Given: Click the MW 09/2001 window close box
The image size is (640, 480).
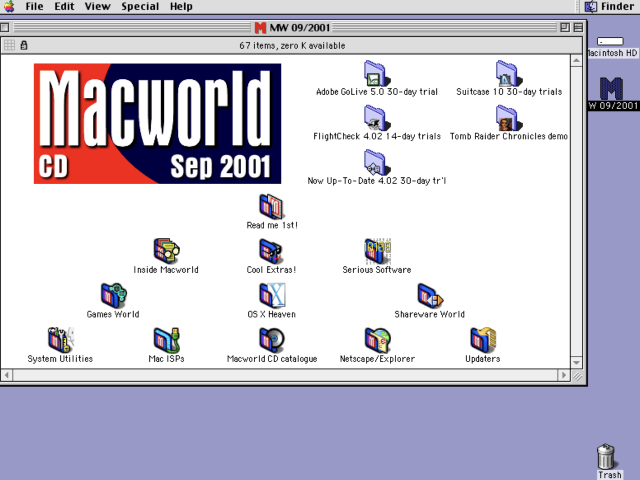Looking at the screenshot, I should click(5, 28).
